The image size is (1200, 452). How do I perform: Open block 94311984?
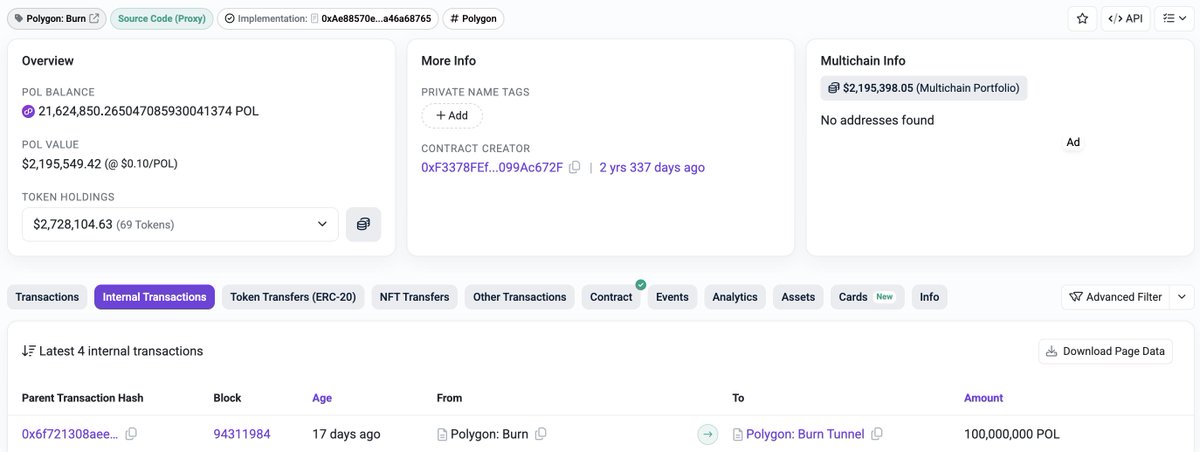coord(242,434)
